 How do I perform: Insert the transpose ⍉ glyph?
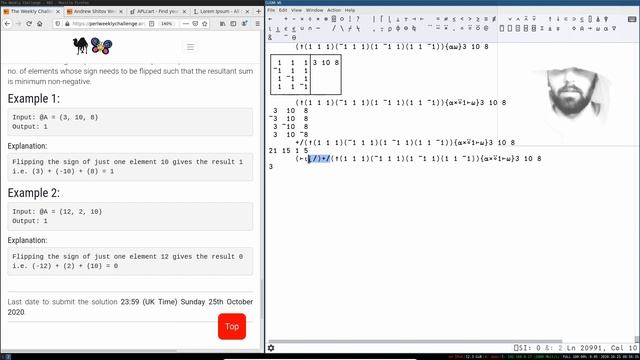[414, 29]
